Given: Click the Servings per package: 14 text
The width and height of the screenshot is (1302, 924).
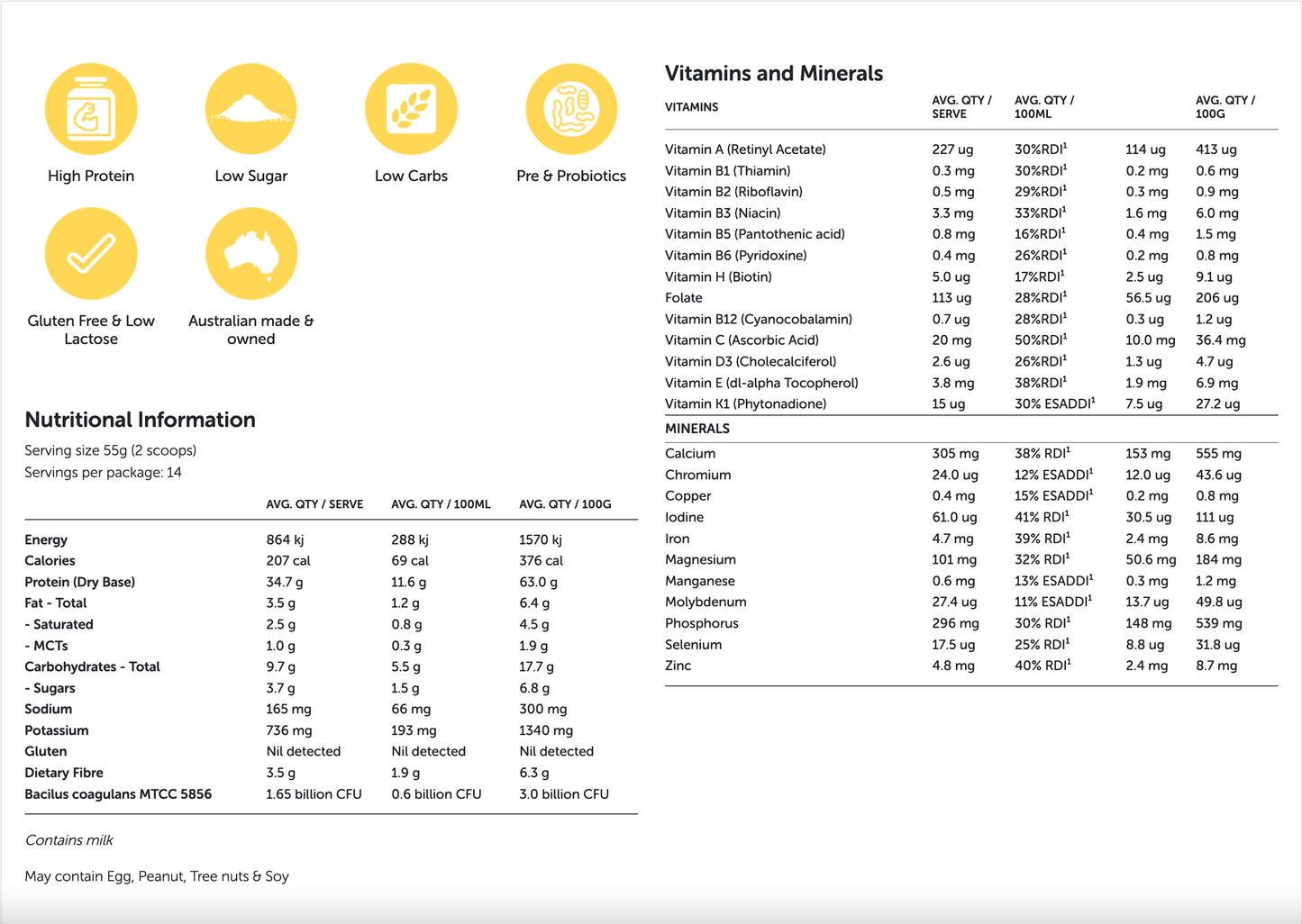Looking at the screenshot, I should coord(103,472).
